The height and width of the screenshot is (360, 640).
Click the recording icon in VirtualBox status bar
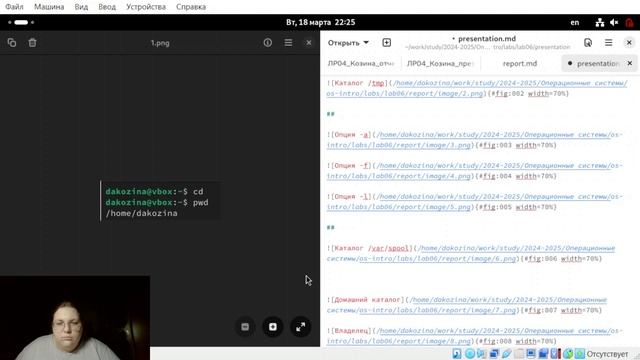click(x=543, y=354)
